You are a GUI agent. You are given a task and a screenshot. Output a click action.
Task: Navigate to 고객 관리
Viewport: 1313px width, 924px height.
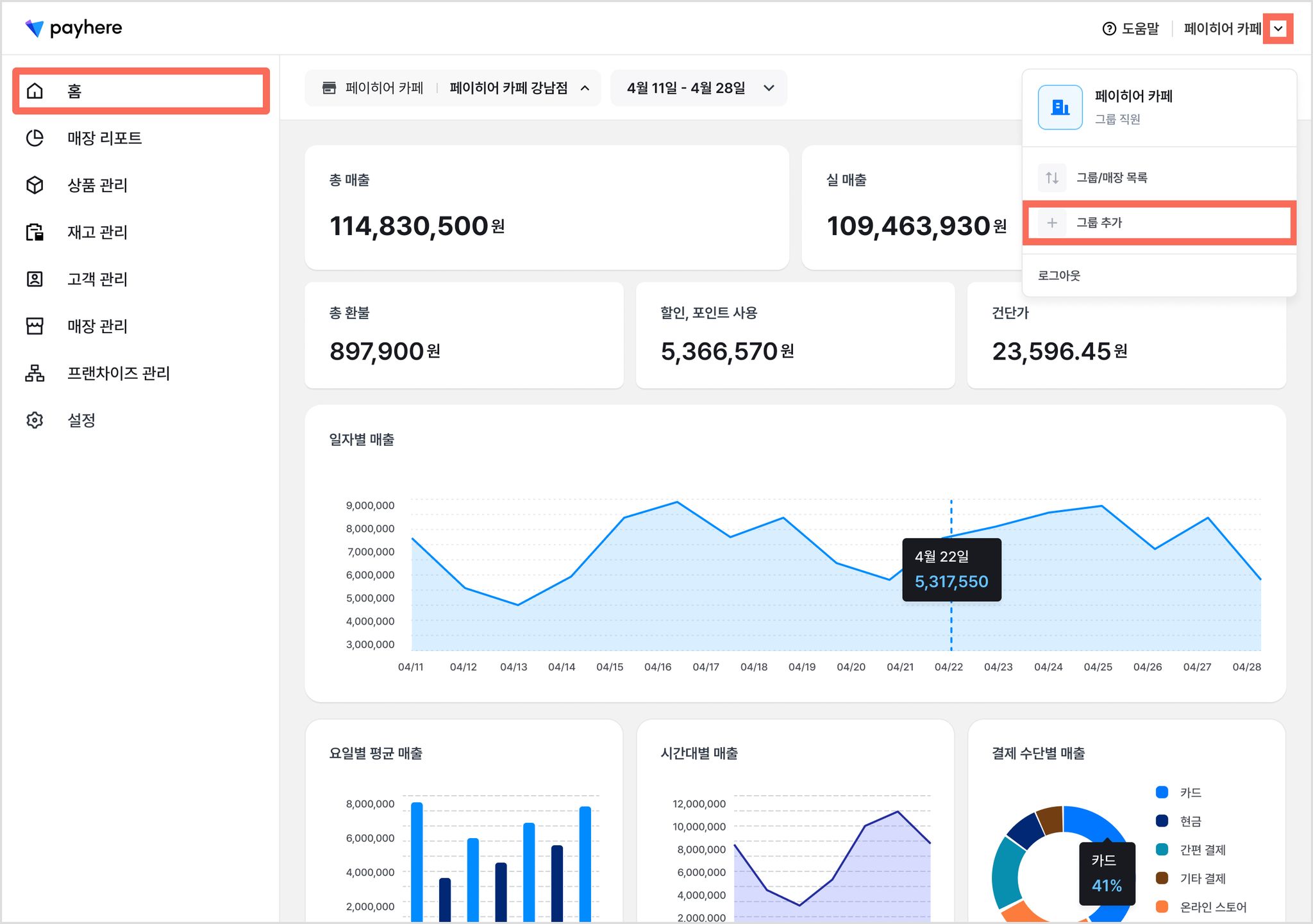click(141, 279)
